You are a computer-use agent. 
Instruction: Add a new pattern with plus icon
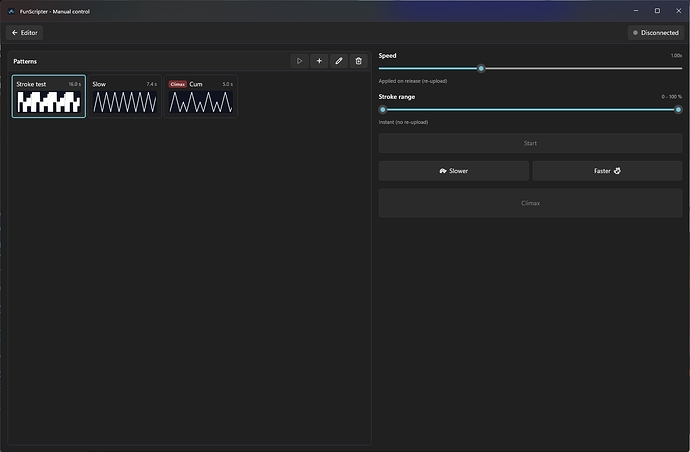tap(319, 61)
